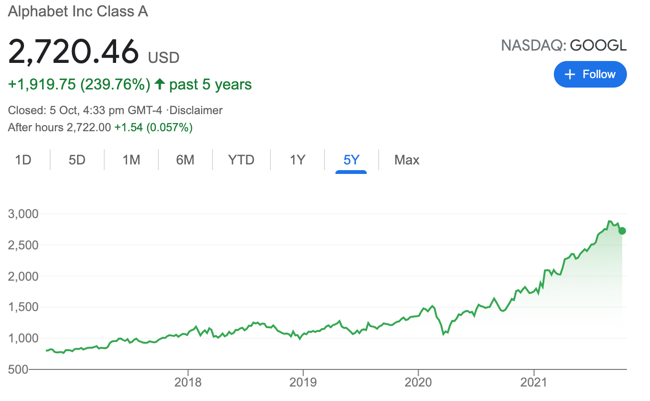Click the green endpoint dot on the chart
Viewport: 650px width, 401px height.
(623, 231)
